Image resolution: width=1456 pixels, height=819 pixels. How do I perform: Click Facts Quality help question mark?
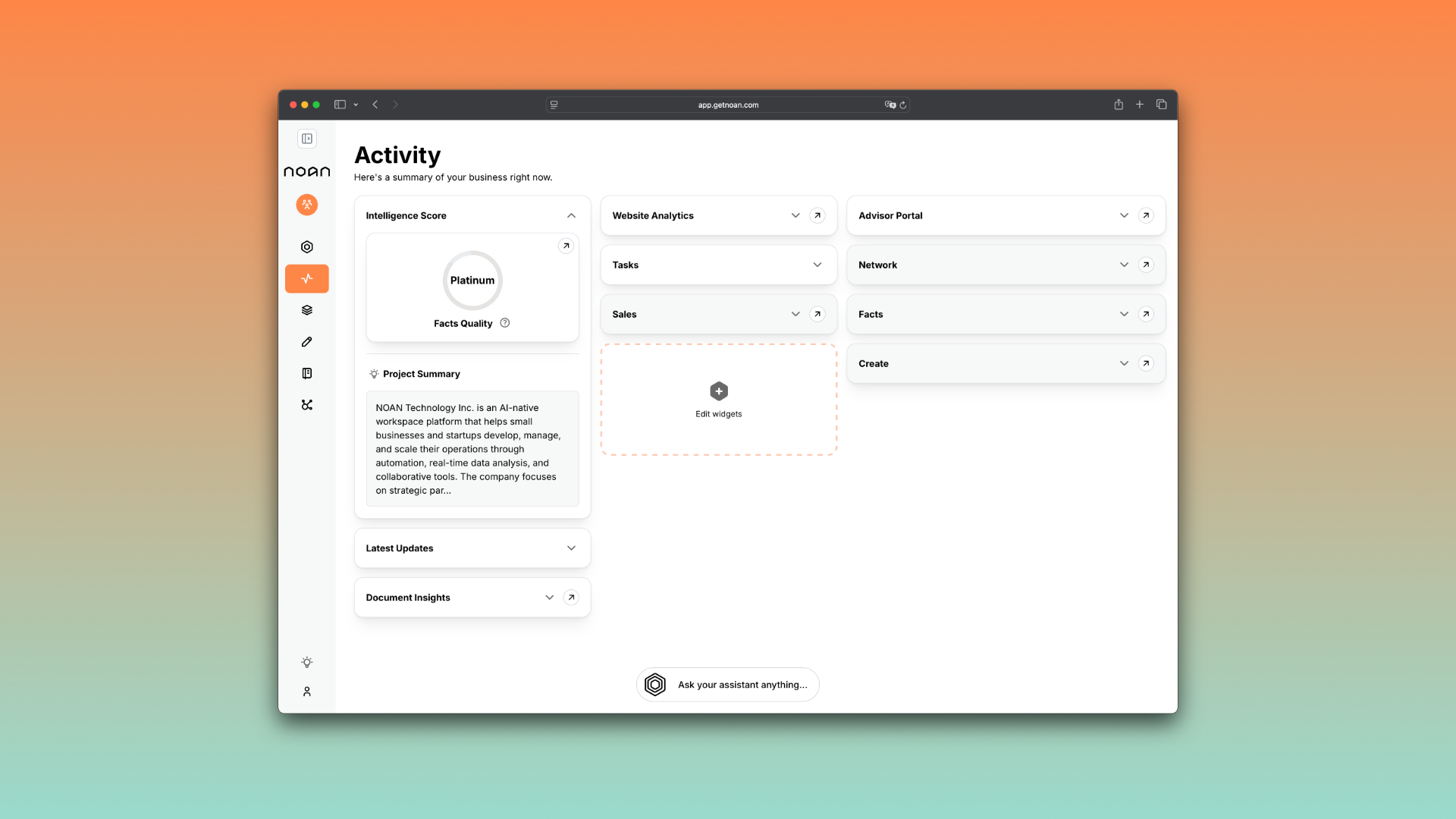(505, 323)
